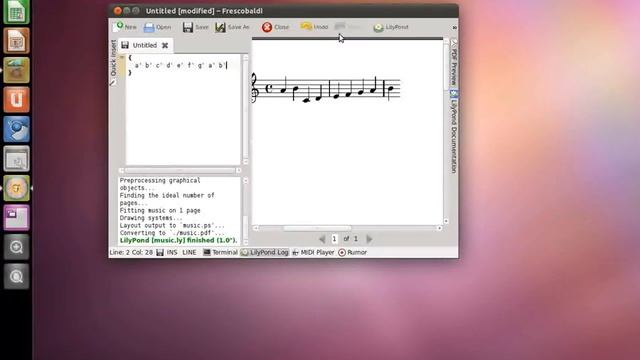Image resolution: width=640 pixels, height=360 pixels.
Task: Close the Untitled tab with its X
Action: click(x=165, y=45)
